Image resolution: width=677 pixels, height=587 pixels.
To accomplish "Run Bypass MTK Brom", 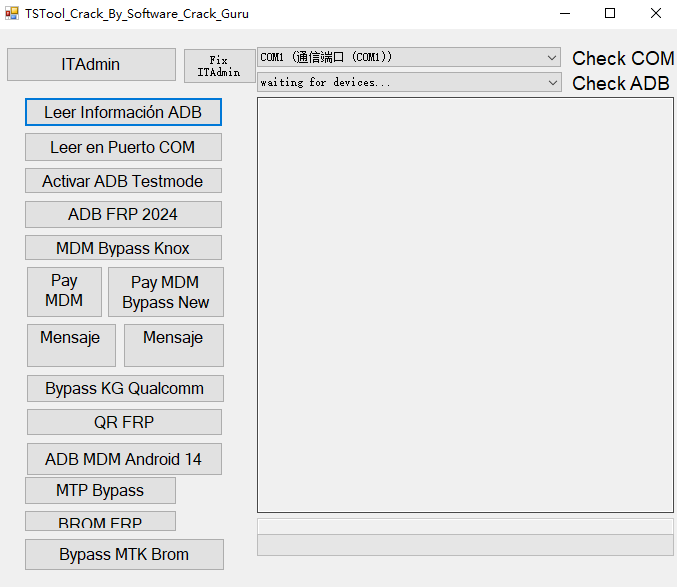I will pos(124,554).
